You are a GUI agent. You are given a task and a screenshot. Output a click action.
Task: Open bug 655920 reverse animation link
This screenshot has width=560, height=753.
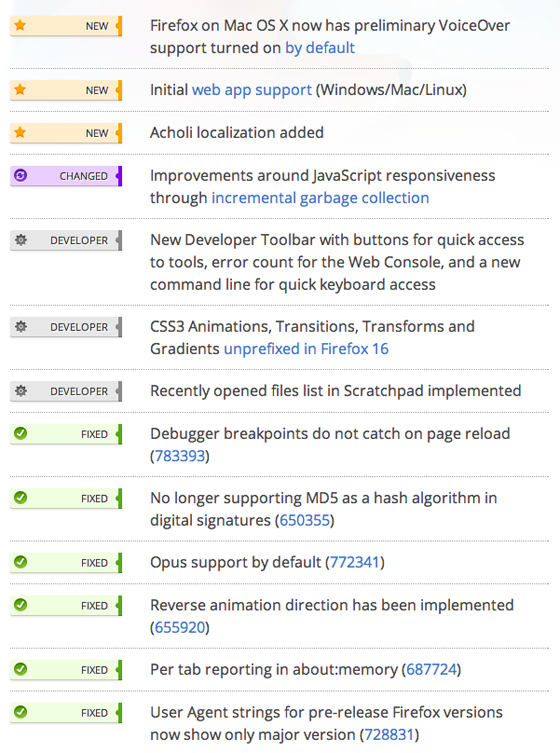(180, 627)
